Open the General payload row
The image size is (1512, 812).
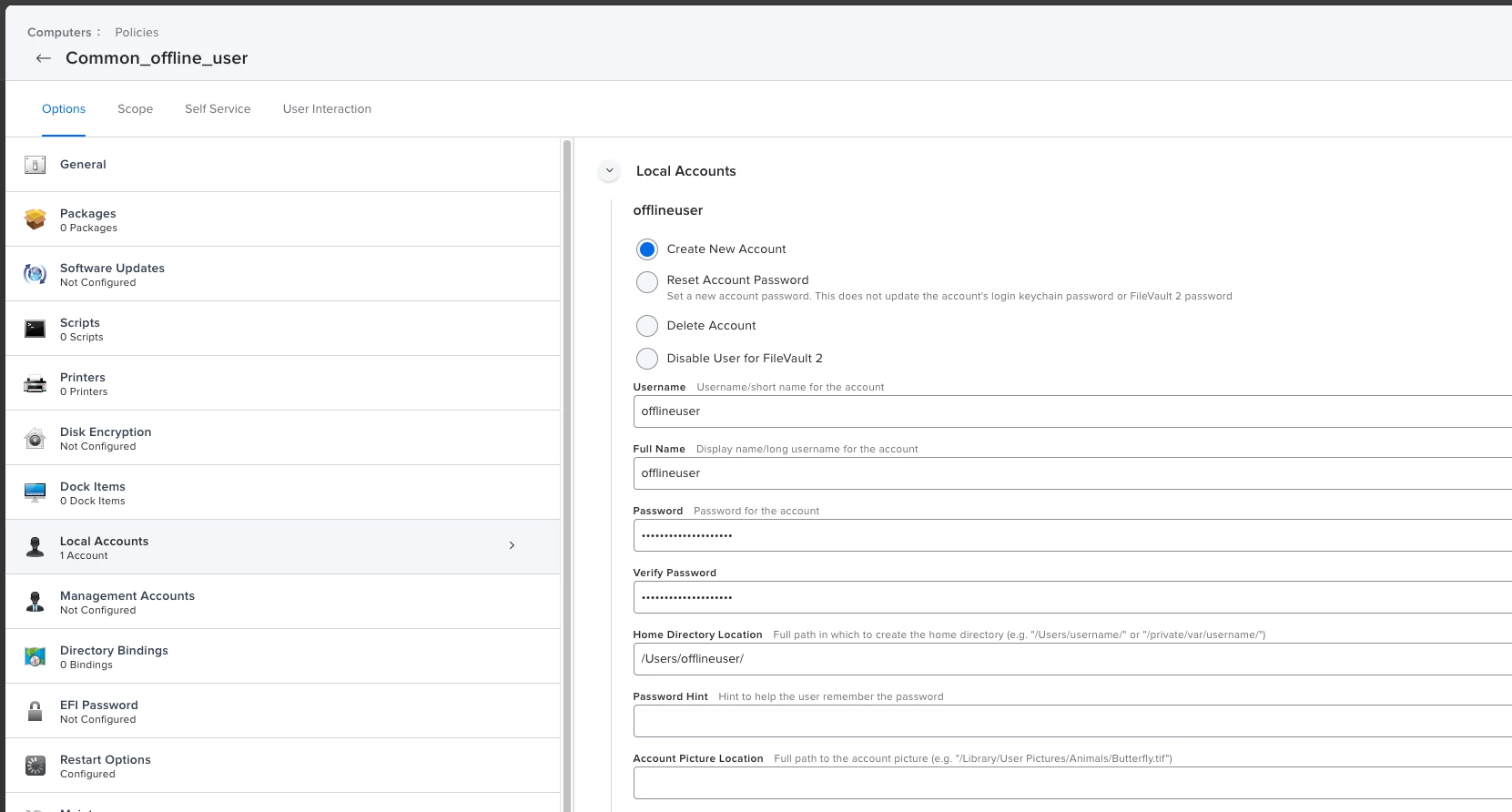(x=282, y=165)
